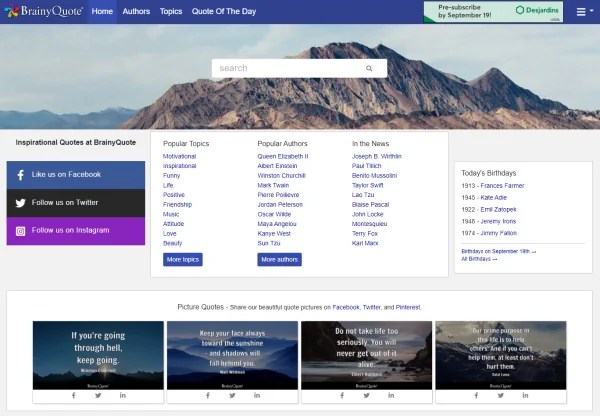The image size is (600, 416).
Task: Open Sun Tzu author link
Action: (x=269, y=243)
